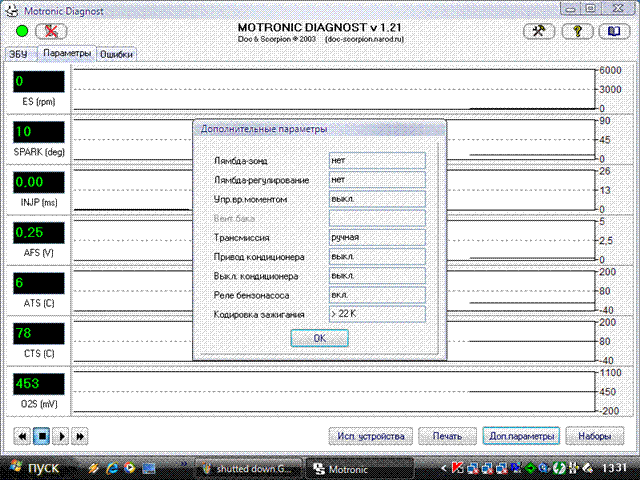The height and width of the screenshot is (480, 640).
Task: Confirm the dialog with the OK button
Action: coord(320,338)
